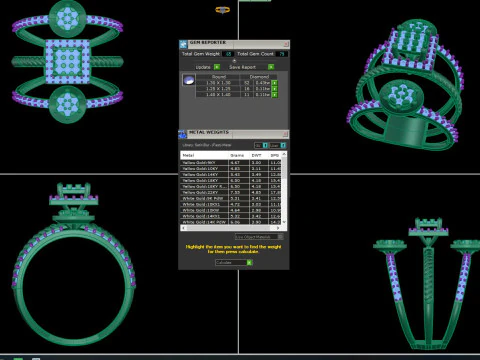Click the ring model in the perspective viewport
Viewport: 480px width, 360px height.
405,85
